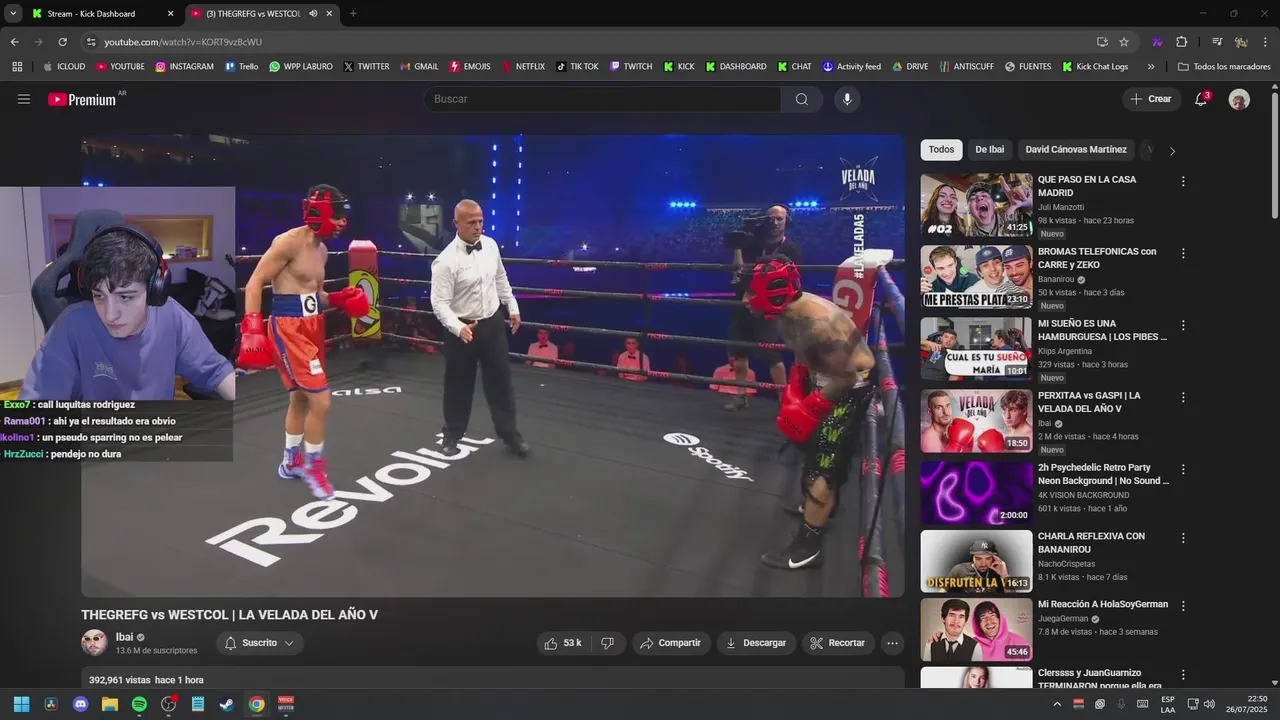Open the notifications bell

pyautogui.click(x=1202, y=99)
